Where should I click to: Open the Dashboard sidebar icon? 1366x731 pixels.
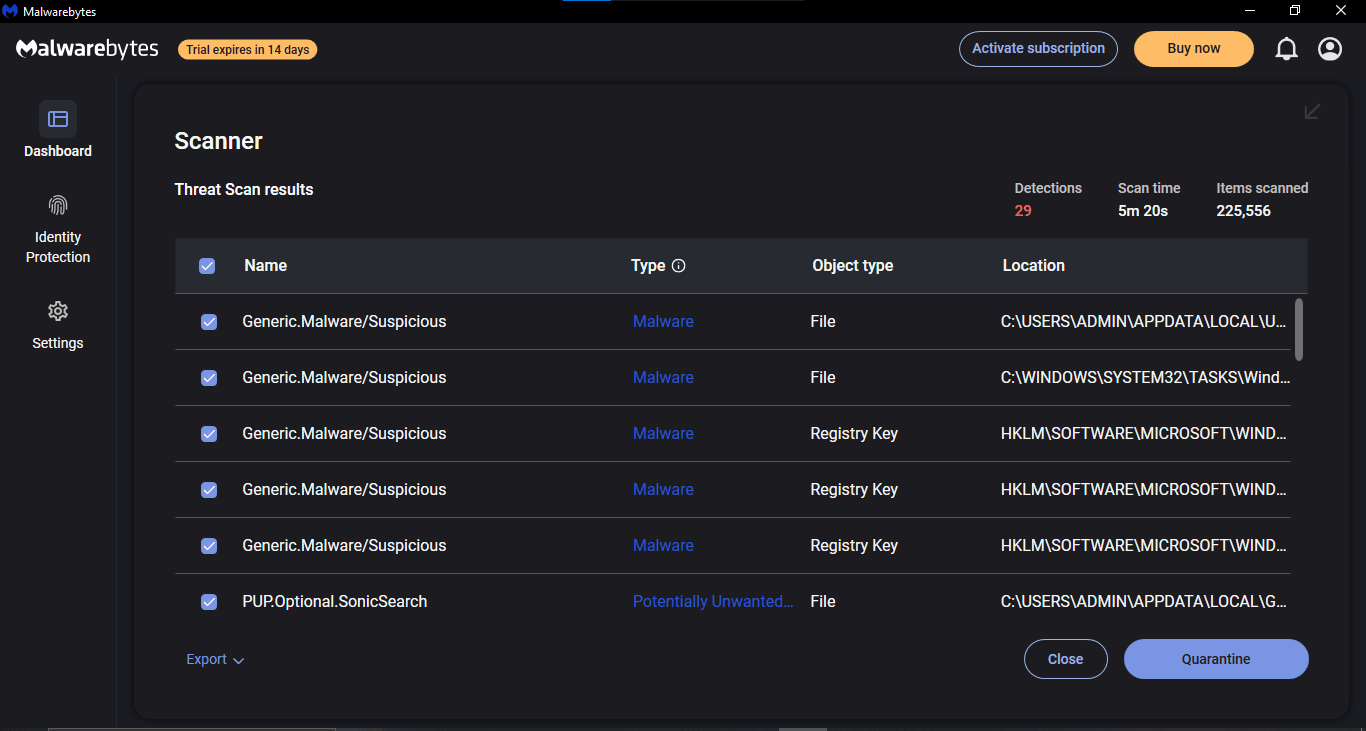pos(58,119)
